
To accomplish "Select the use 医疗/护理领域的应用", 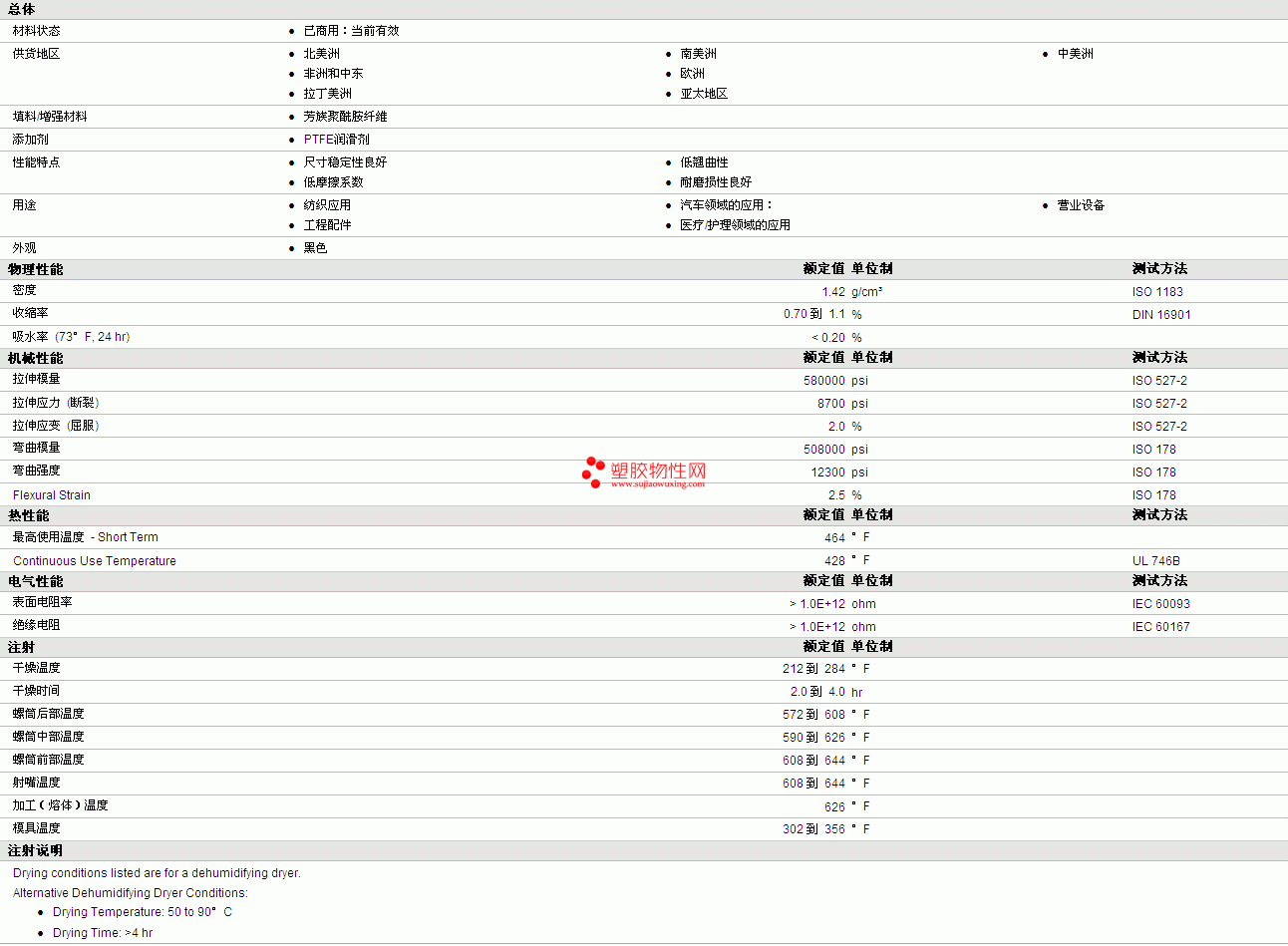I will (735, 225).
